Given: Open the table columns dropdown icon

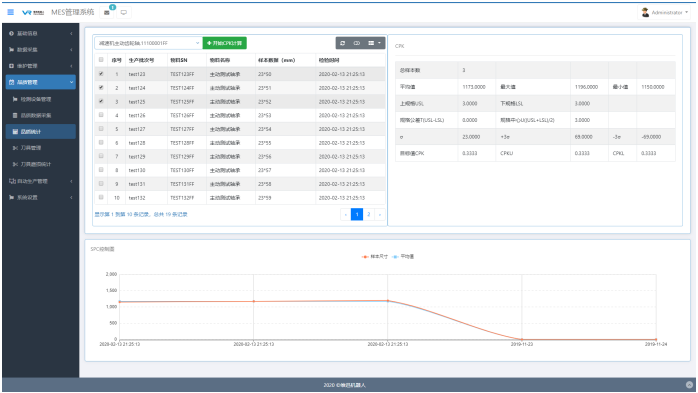Looking at the screenshot, I should pyautogui.click(x=374, y=43).
